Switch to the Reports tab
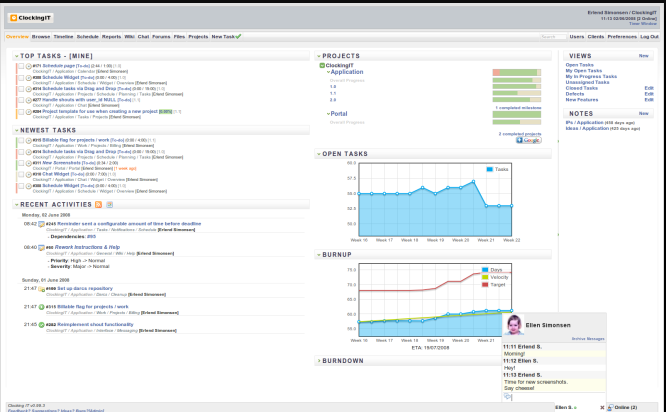 coord(111,36)
